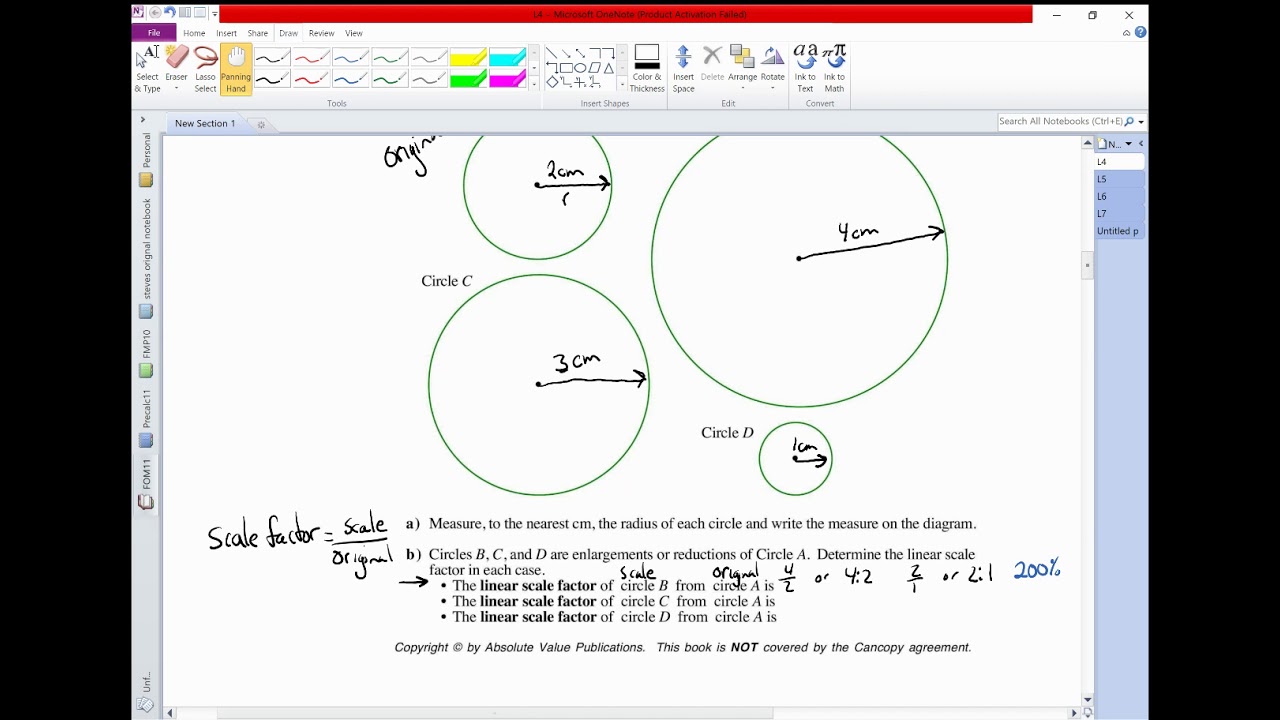Collapse the page tabs pane
Screen dimensions: 1280x720
pyautogui.click(x=1141, y=144)
